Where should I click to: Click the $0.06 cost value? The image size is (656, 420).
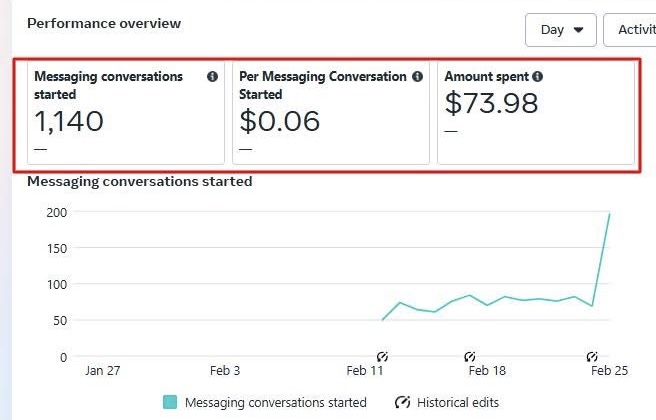click(x=279, y=121)
